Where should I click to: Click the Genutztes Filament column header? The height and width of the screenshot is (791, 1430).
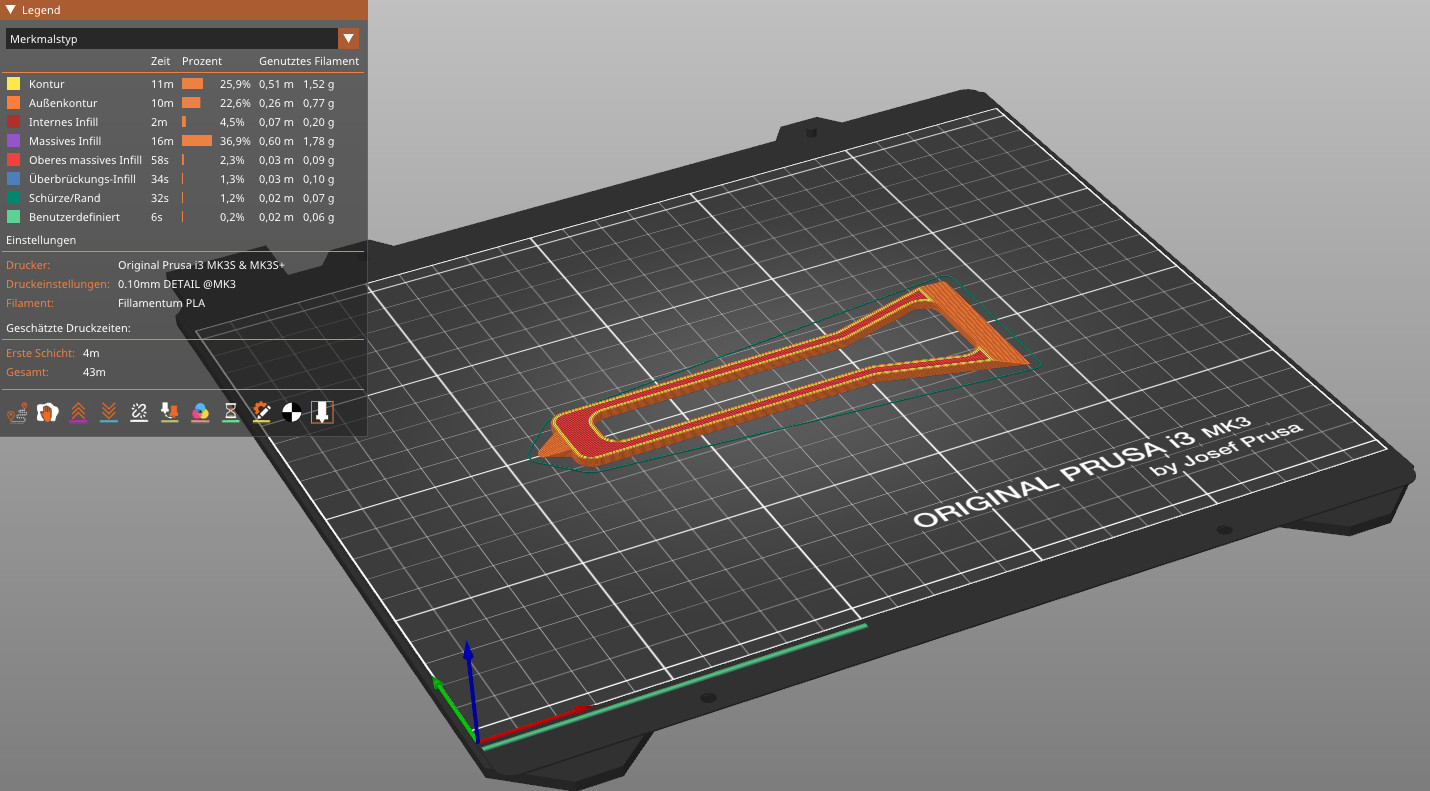pyautogui.click(x=309, y=62)
